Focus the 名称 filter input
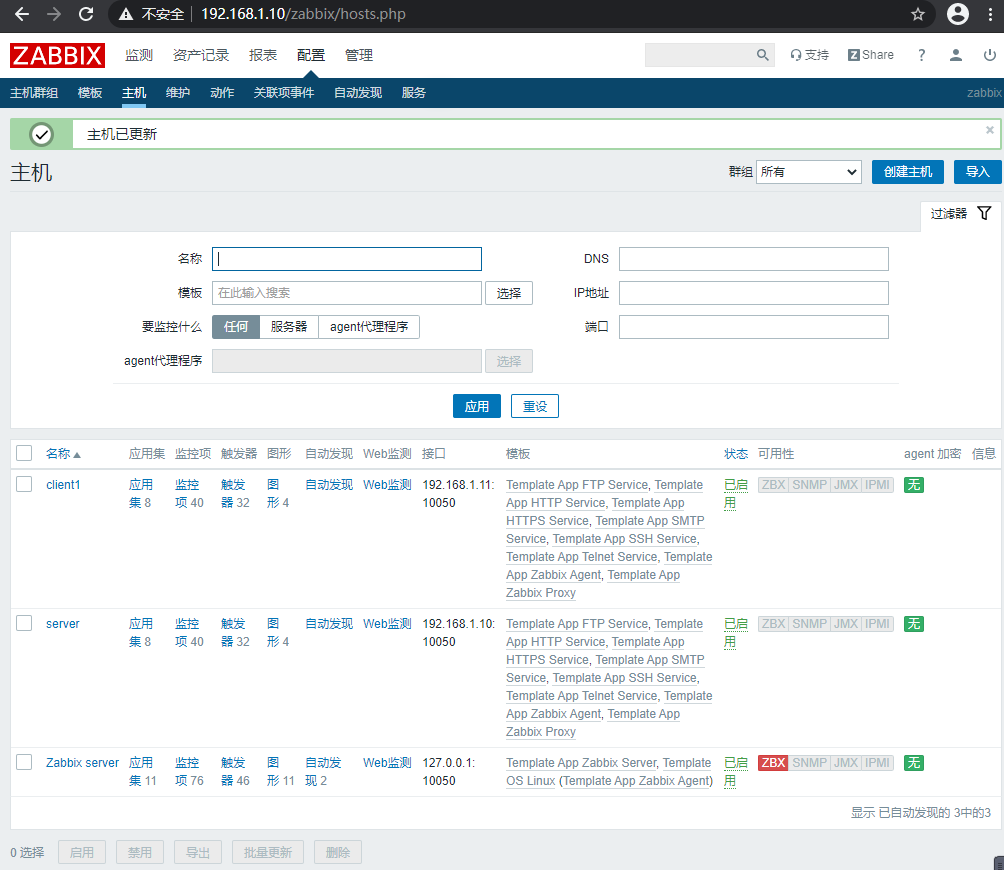Image resolution: width=1004 pixels, height=870 pixels. pyautogui.click(x=346, y=259)
